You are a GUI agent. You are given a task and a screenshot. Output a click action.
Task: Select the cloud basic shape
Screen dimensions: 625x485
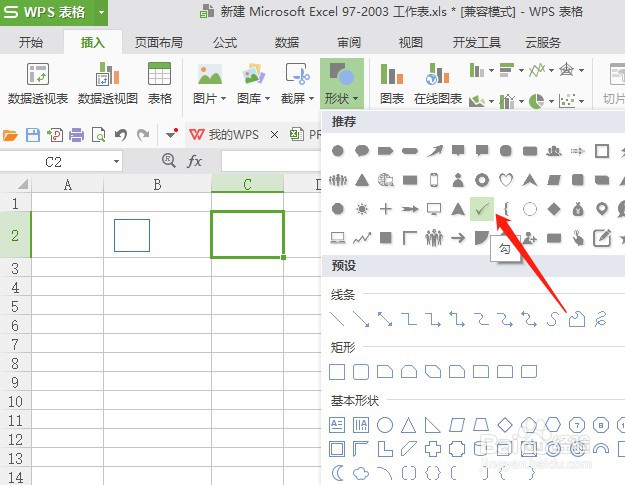[361, 473]
